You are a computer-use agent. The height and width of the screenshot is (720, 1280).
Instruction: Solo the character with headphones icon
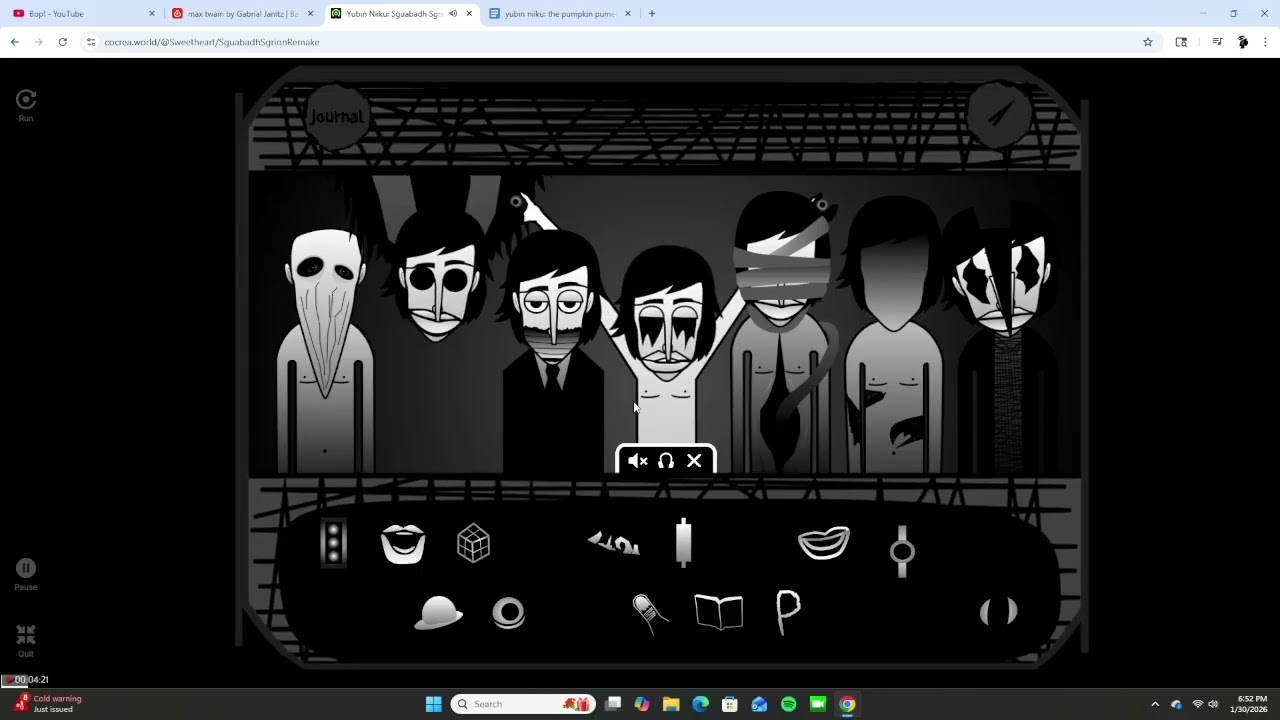(x=666, y=461)
